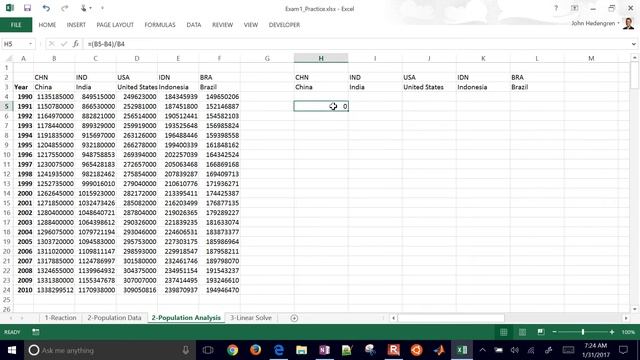Image resolution: width=640 pixels, height=360 pixels.
Task: Select column H header
Action: [321, 58]
